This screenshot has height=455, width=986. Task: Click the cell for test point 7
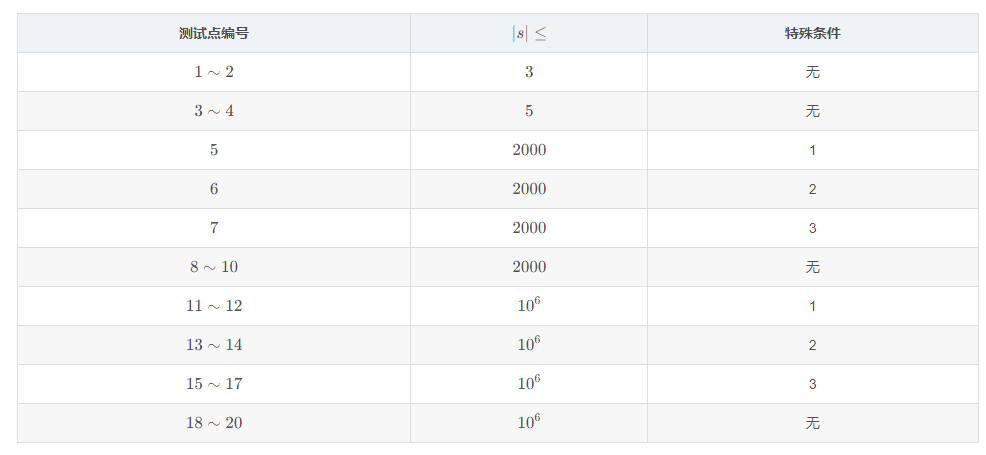click(x=214, y=228)
